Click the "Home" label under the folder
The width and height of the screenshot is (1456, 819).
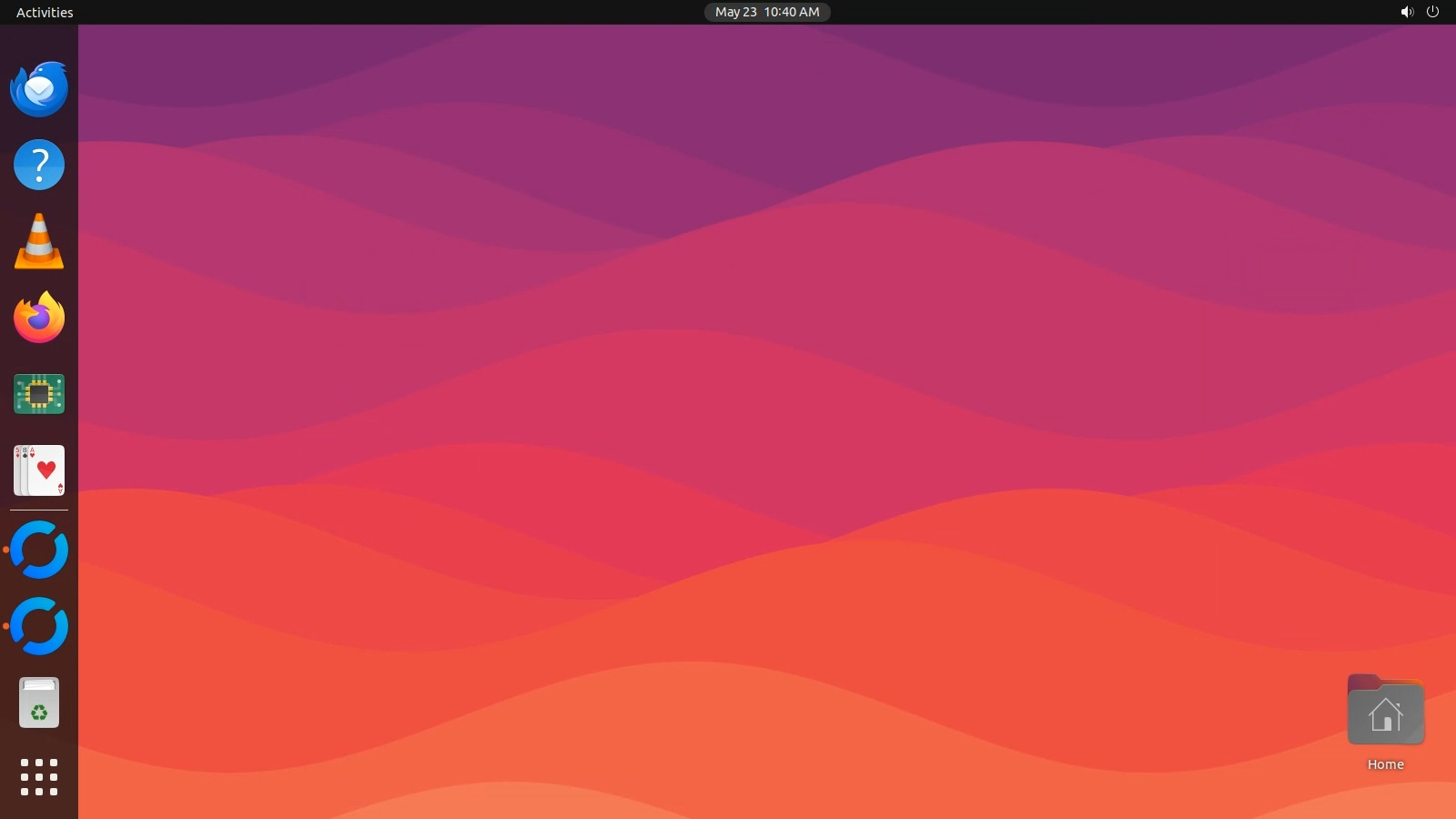tap(1385, 764)
